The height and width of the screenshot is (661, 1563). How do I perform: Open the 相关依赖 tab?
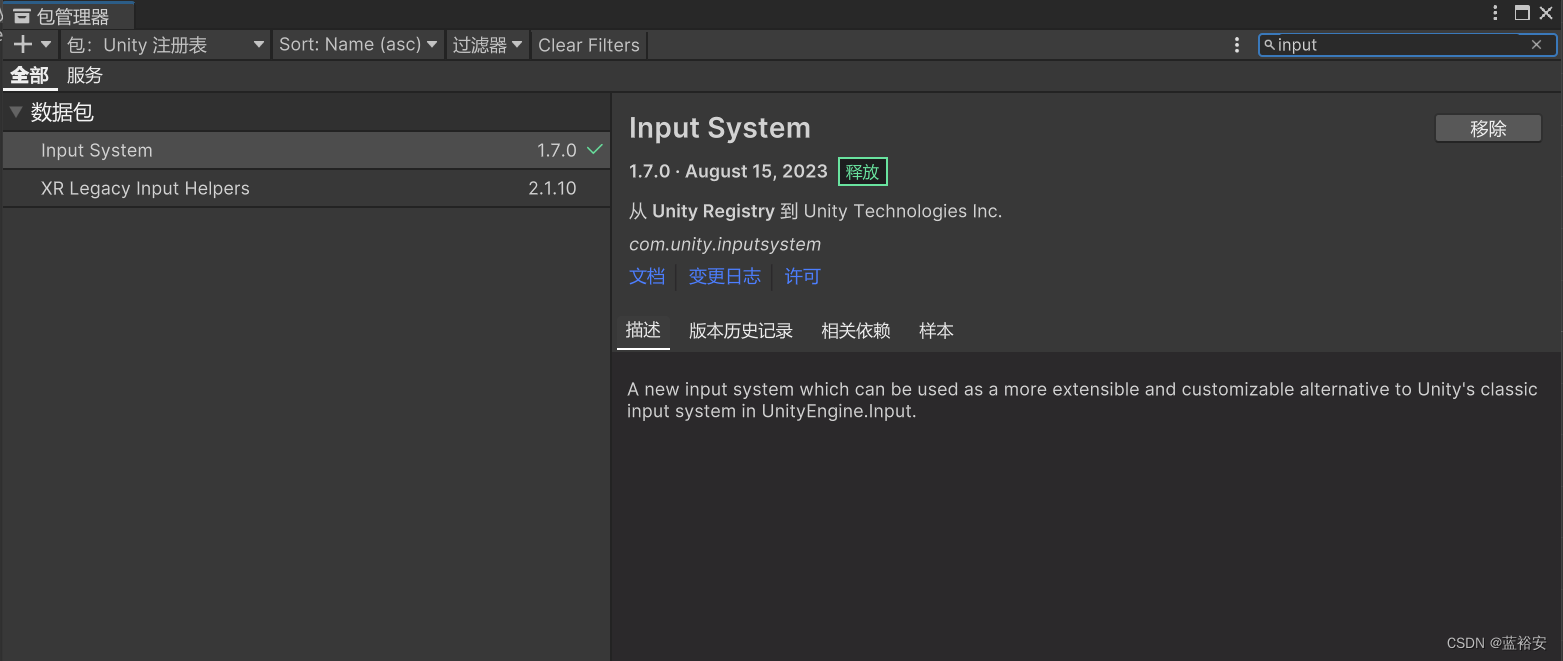pos(855,330)
